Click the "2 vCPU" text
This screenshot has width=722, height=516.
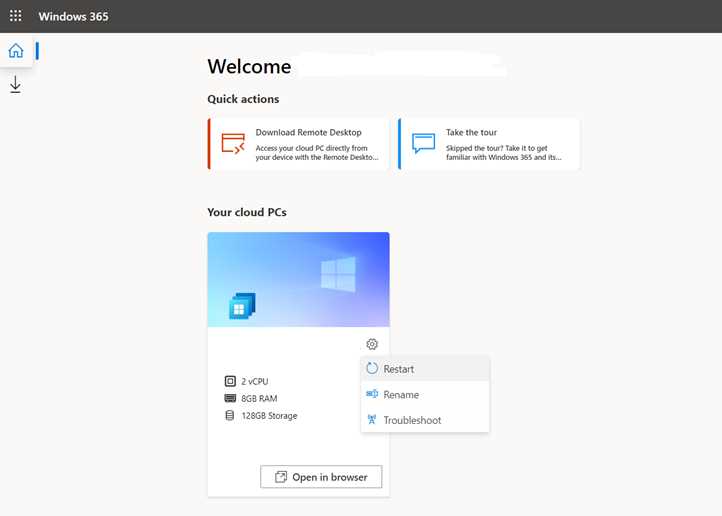(x=255, y=382)
